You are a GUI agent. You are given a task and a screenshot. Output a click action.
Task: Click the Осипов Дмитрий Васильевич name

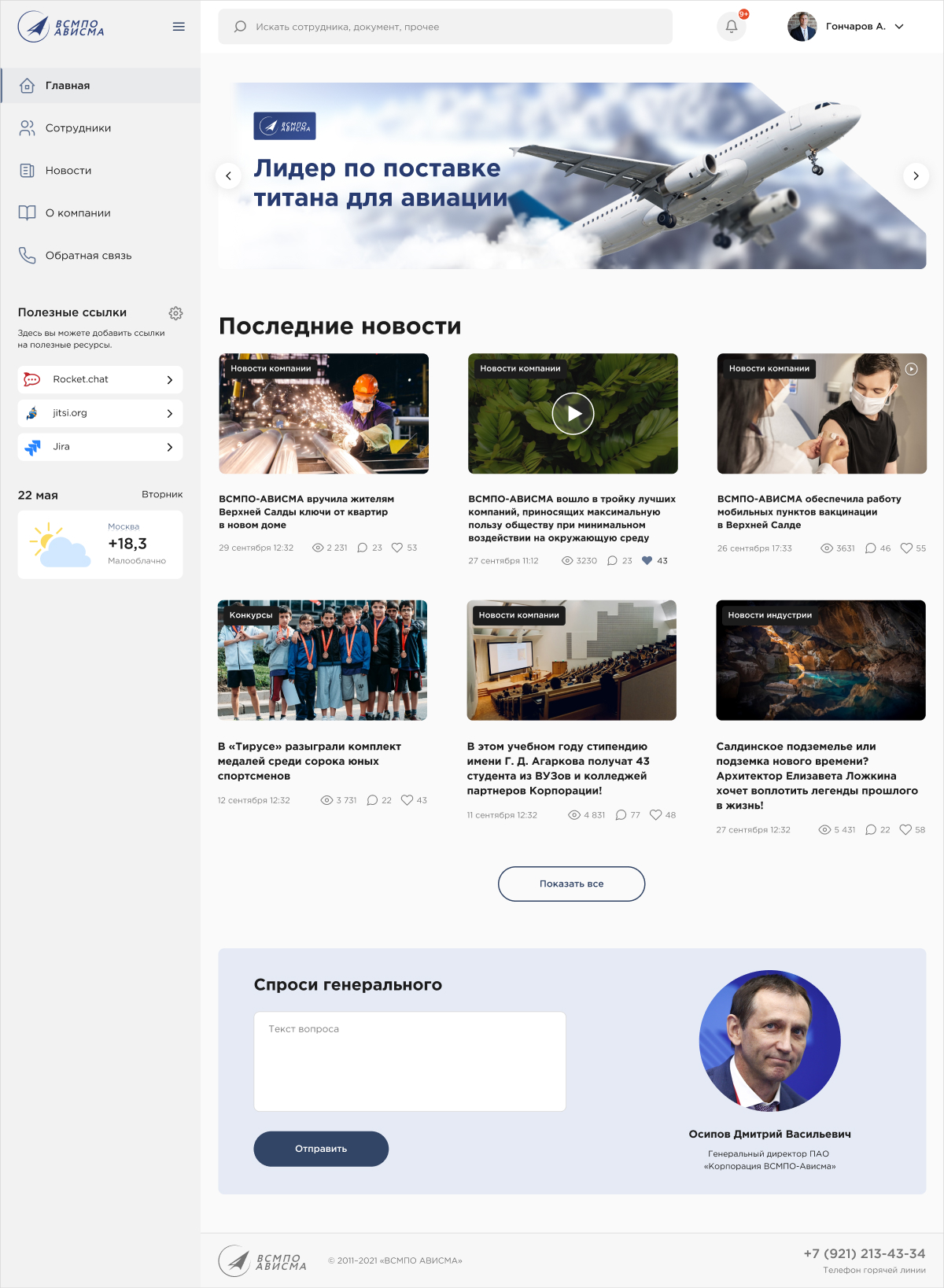click(x=770, y=1135)
